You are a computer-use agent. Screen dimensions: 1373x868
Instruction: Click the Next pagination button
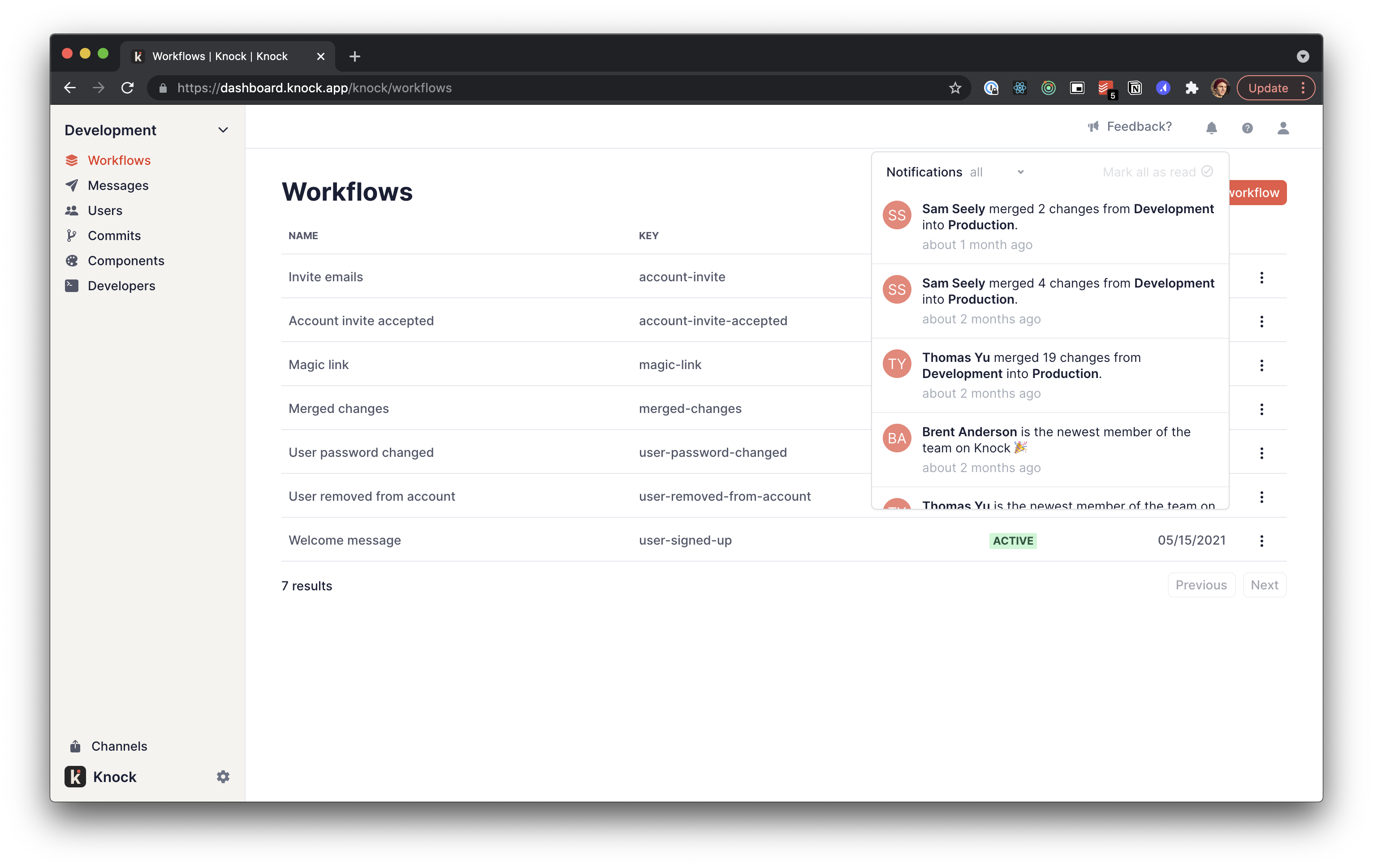1265,585
